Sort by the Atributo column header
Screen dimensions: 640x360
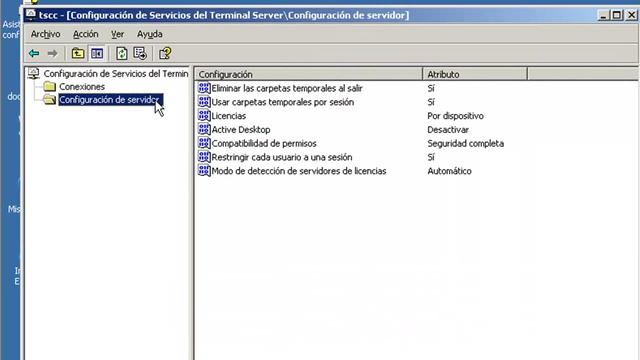[x=475, y=74]
